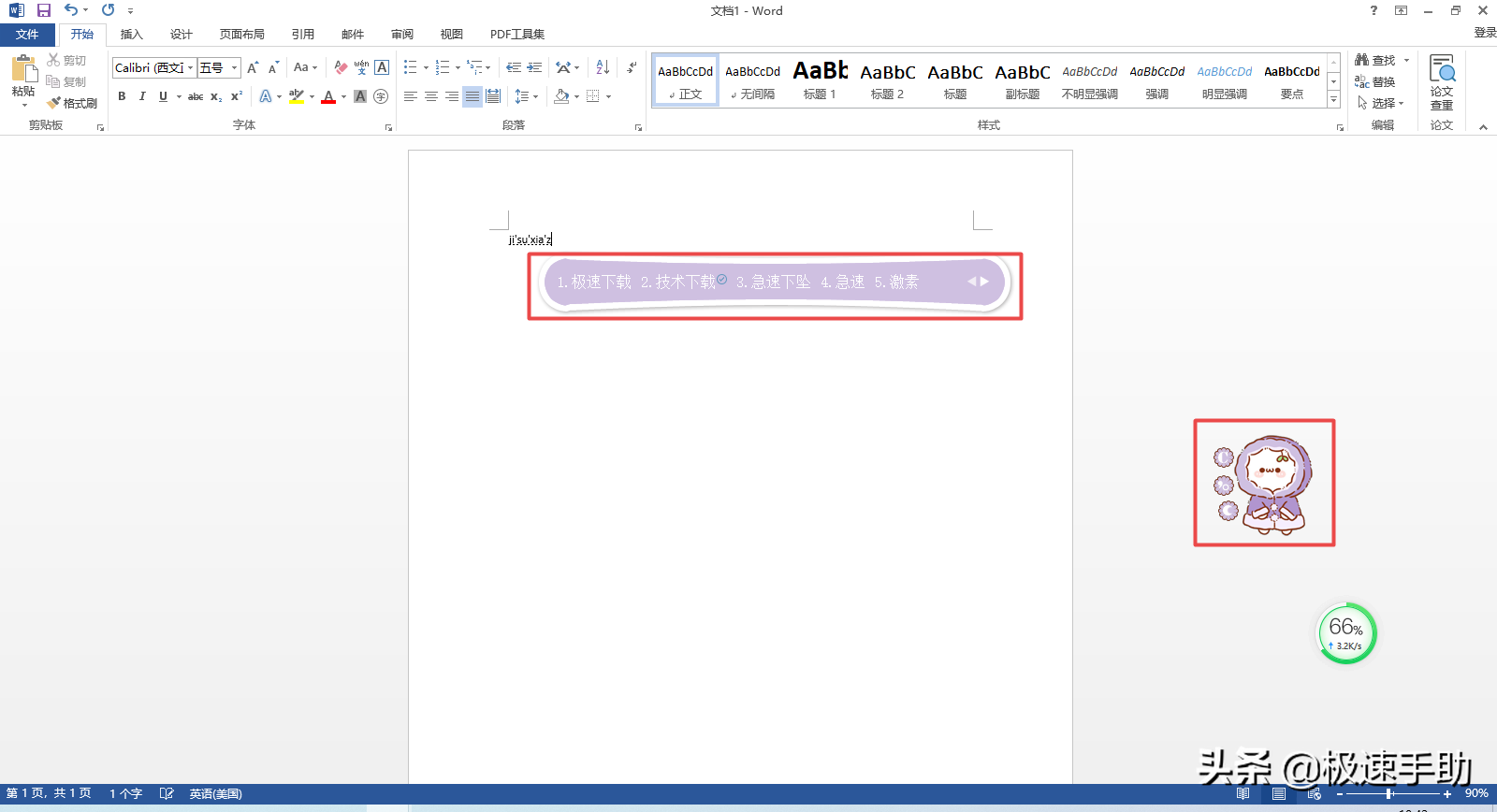
Task: Open the File (文件) tab
Action: click(x=27, y=35)
